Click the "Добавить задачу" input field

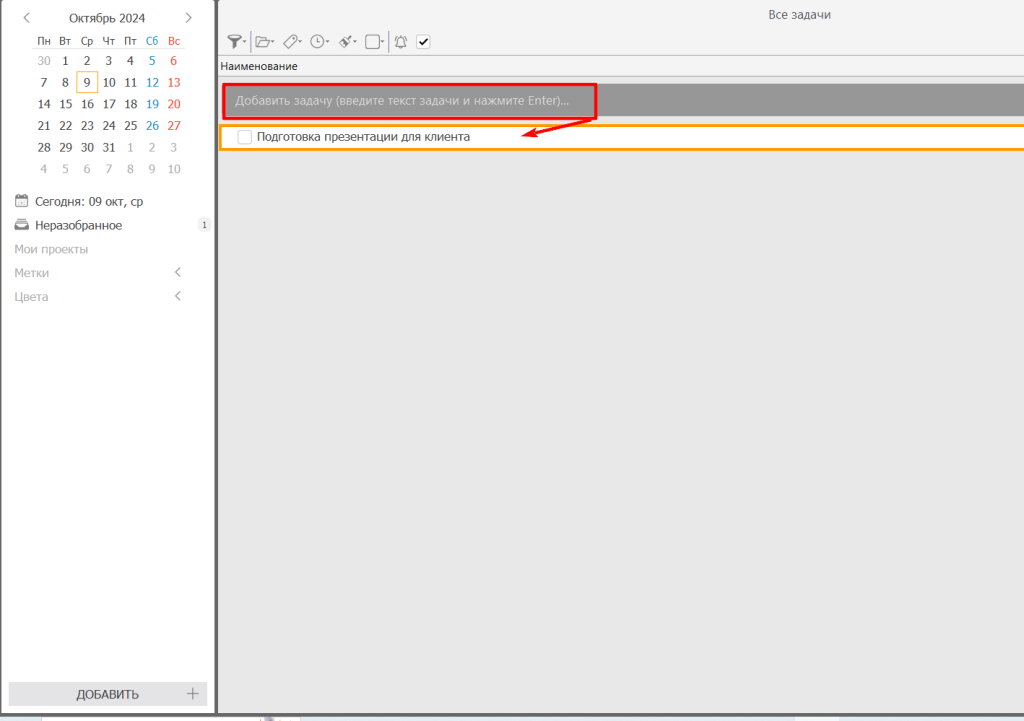pos(410,101)
